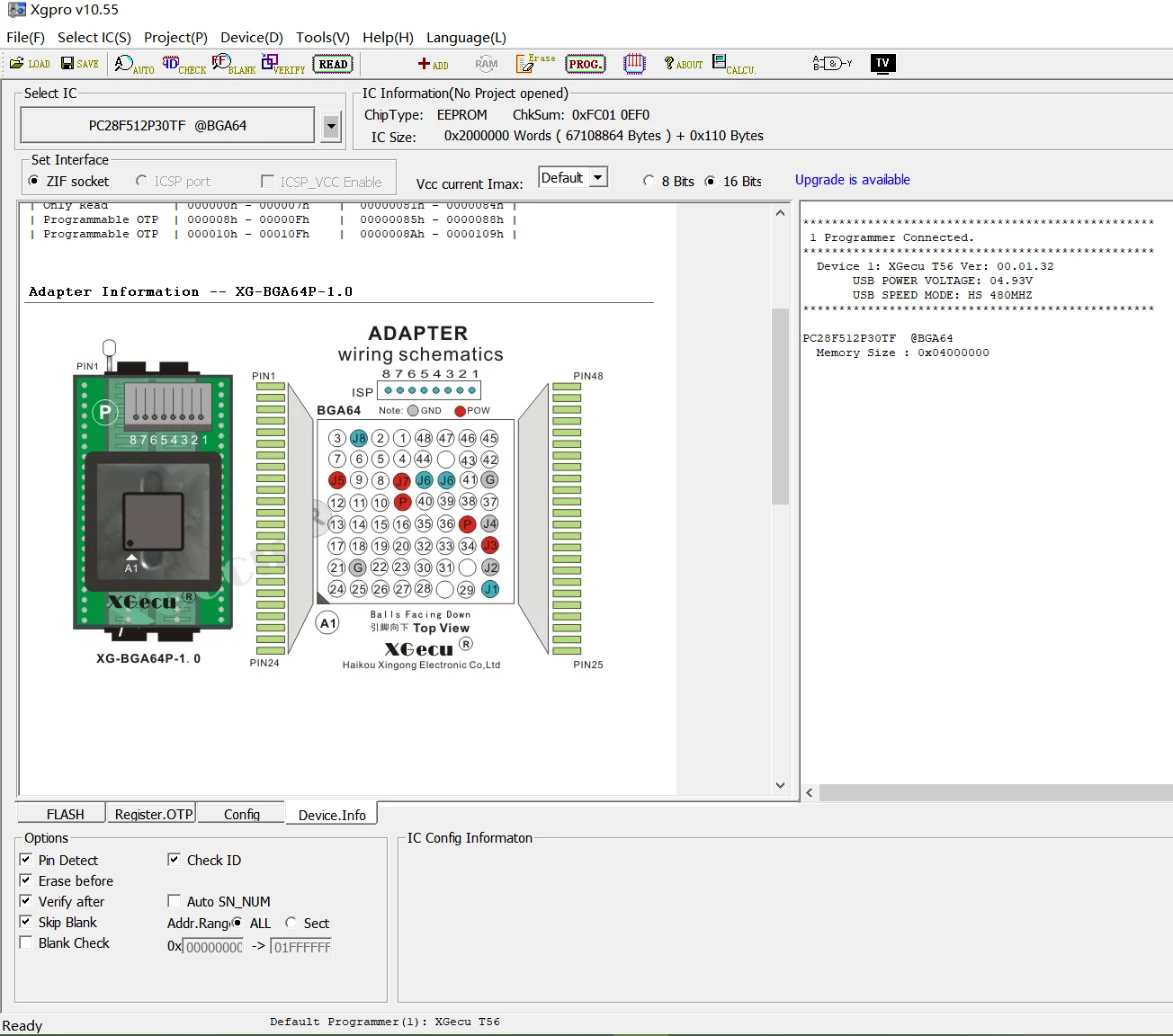Click the PC28F512P30TF @BGA64 chip button
Image resolution: width=1173 pixels, height=1036 pixels.
tap(167, 125)
